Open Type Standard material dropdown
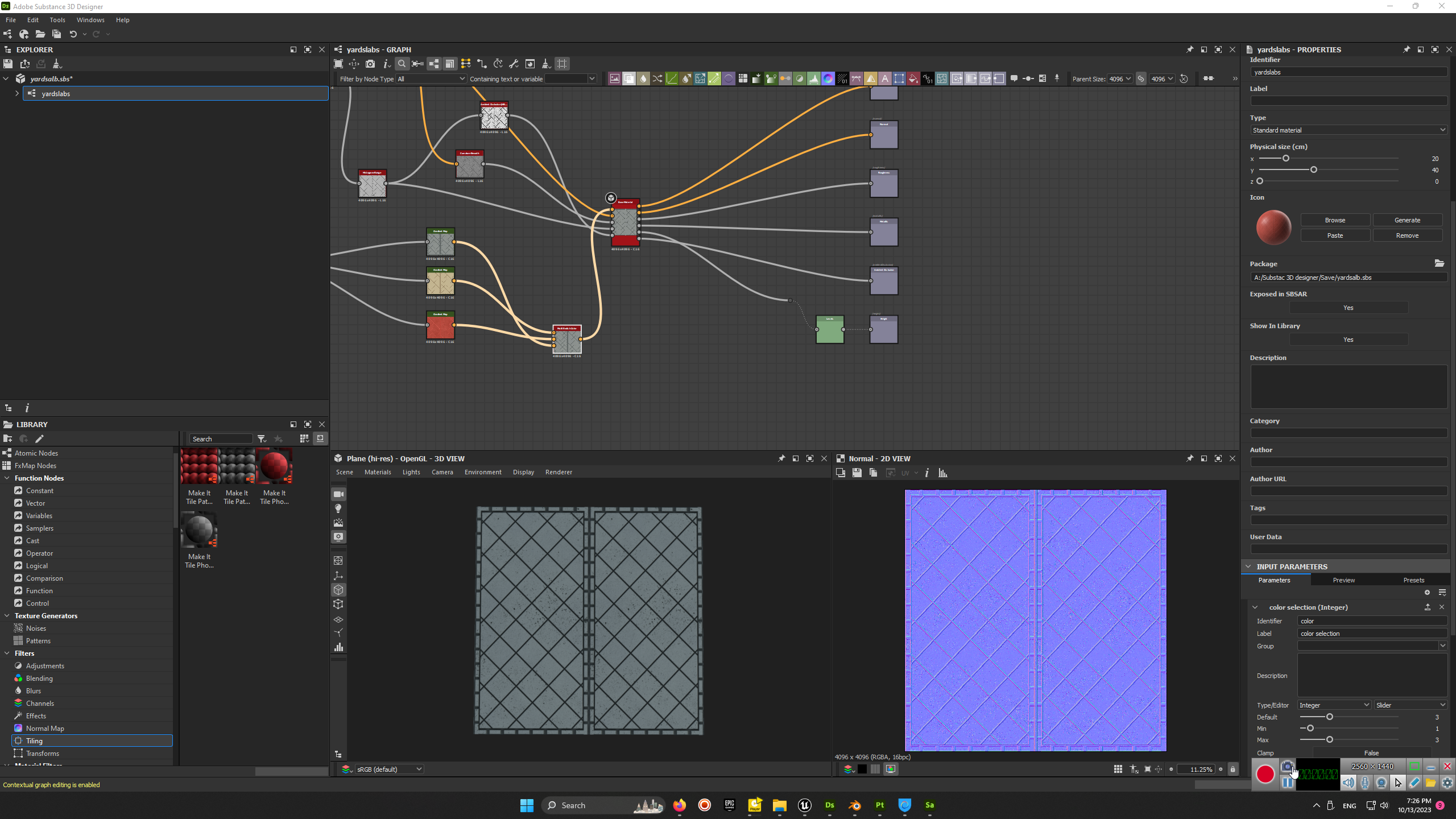 1348,130
